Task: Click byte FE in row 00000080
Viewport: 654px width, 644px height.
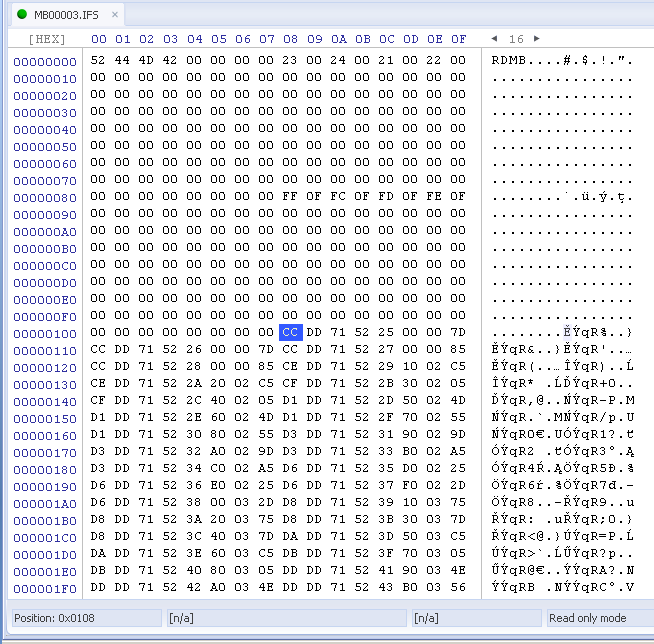Action: tap(434, 196)
